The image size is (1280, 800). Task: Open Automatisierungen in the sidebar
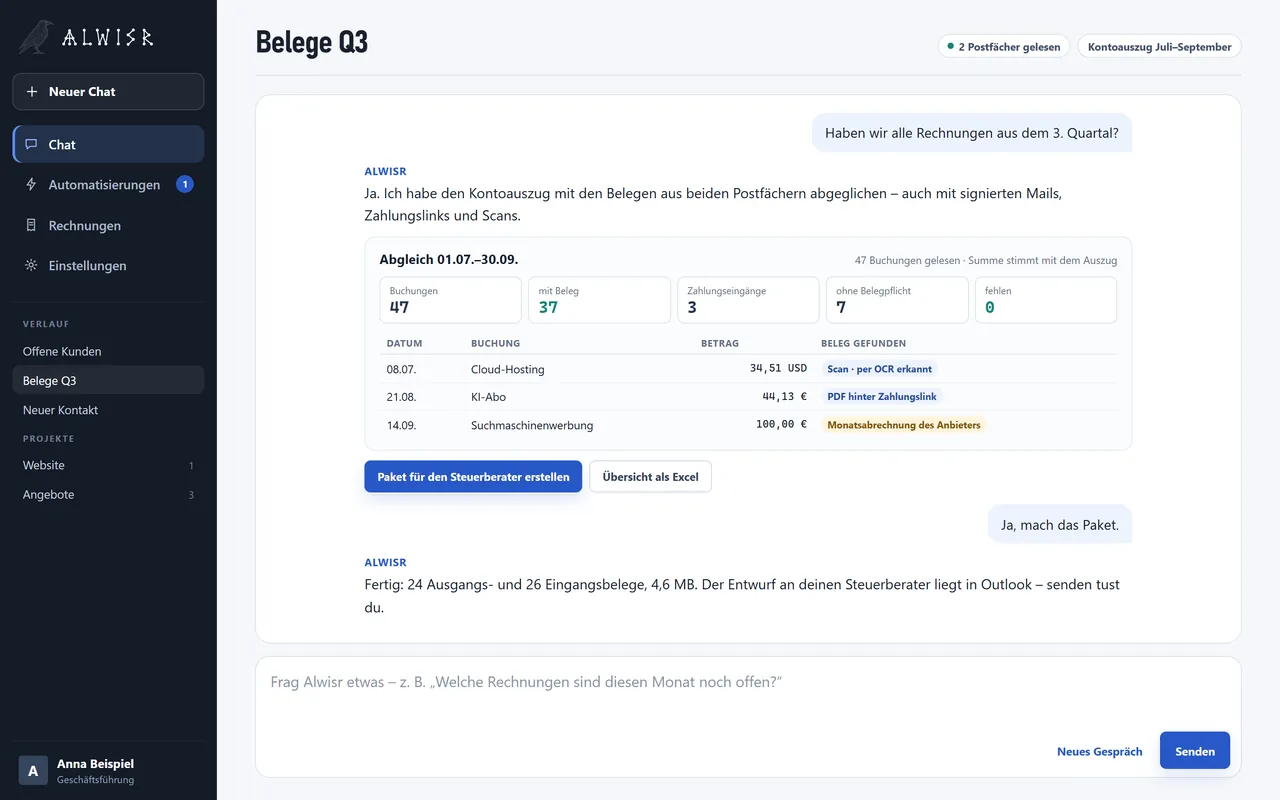(108, 185)
